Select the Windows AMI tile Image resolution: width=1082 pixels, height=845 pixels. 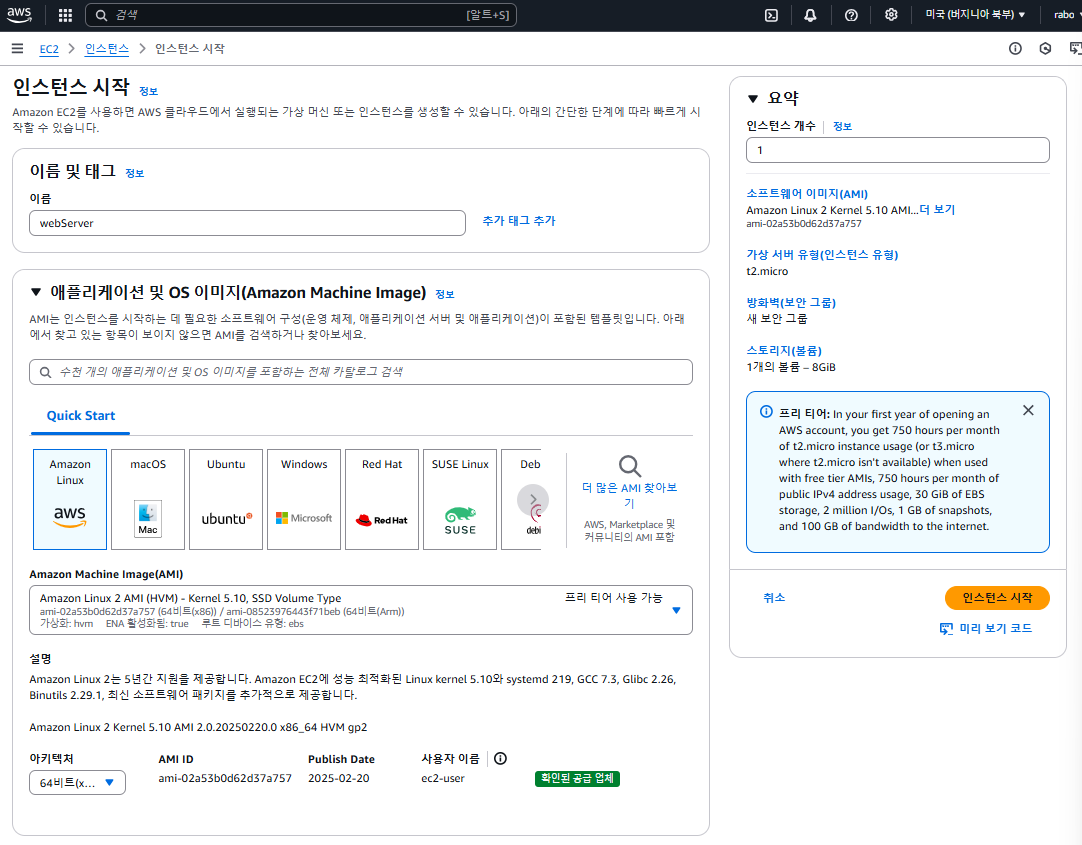click(x=304, y=499)
